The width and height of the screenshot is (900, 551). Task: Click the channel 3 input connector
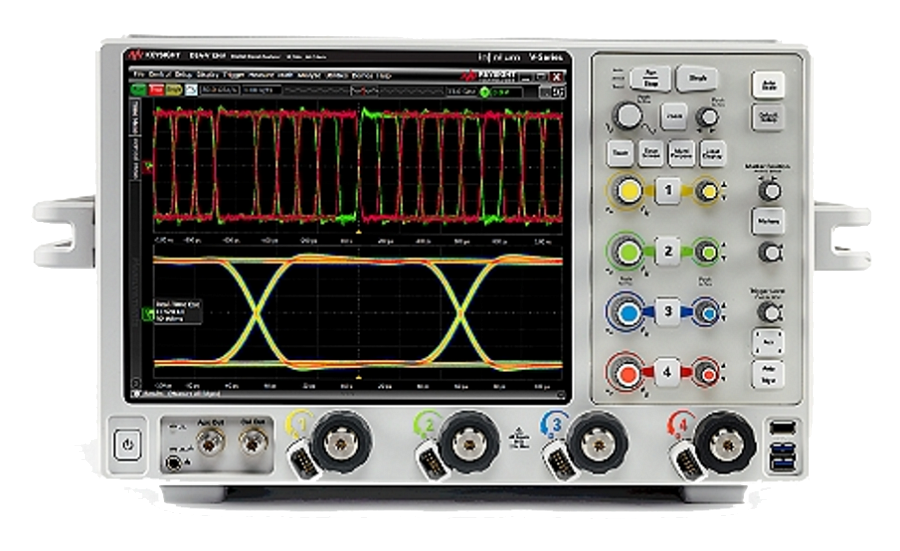pyautogui.click(x=598, y=443)
